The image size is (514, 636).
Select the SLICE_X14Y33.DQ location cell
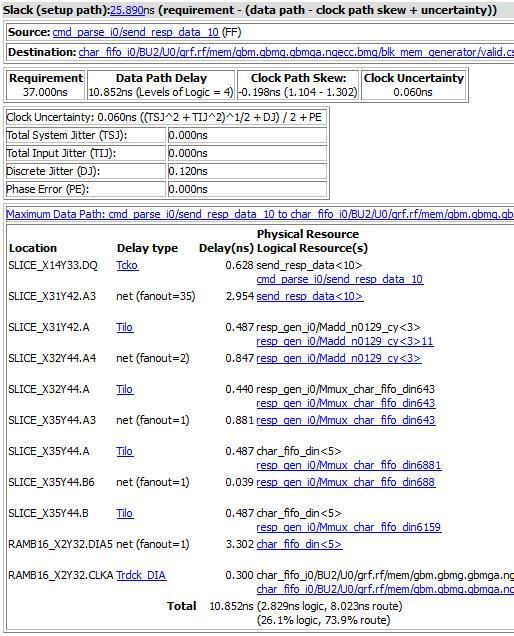[x=53, y=265]
